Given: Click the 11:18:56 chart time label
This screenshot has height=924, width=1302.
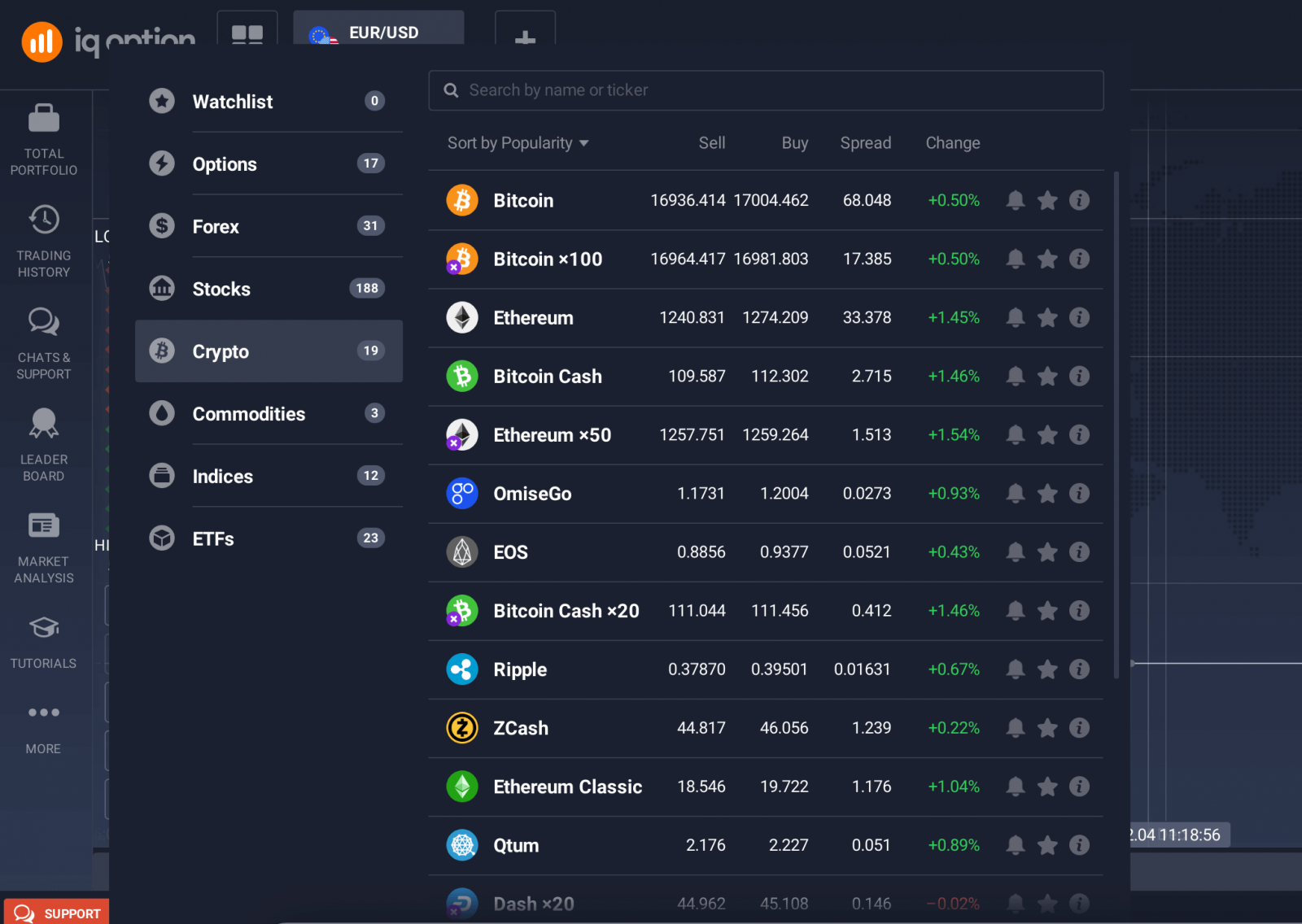Looking at the screenshot, I should coord(1177,835).
